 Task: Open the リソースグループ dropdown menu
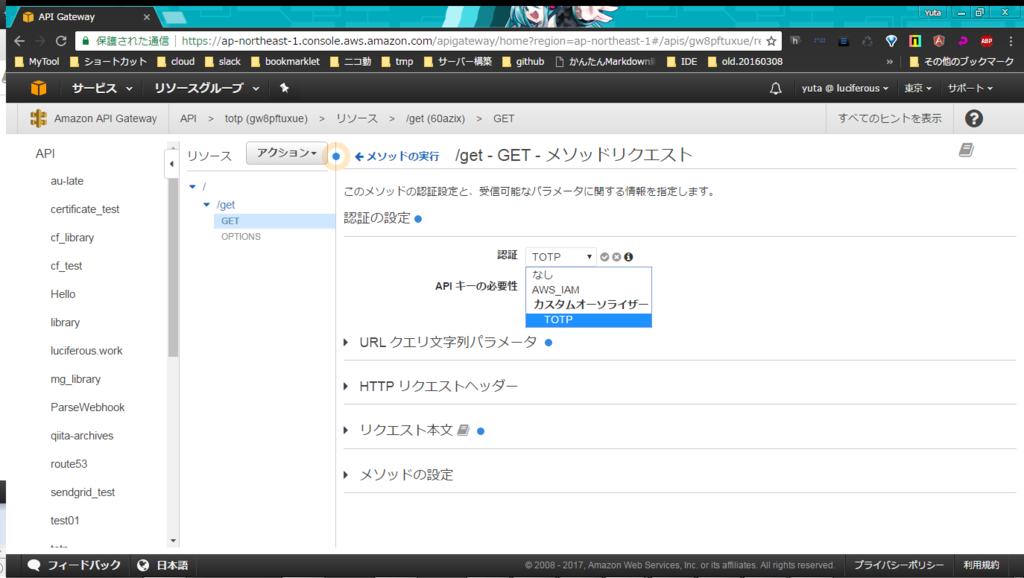pyautogui.click(x=206, y=88)
